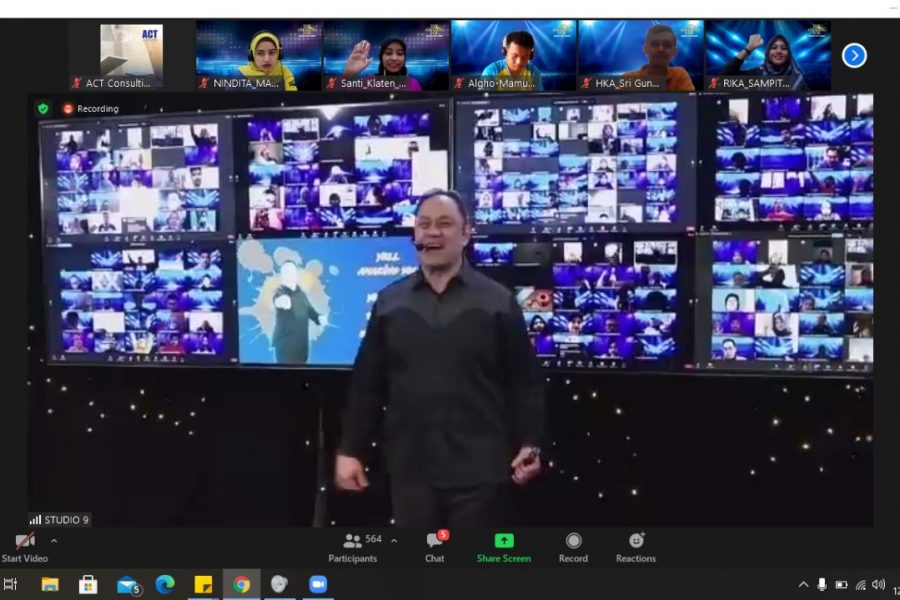Viewport: 900px width, 600px height.
Task: Start recording with the Record button
Action: tap(573, 546)
